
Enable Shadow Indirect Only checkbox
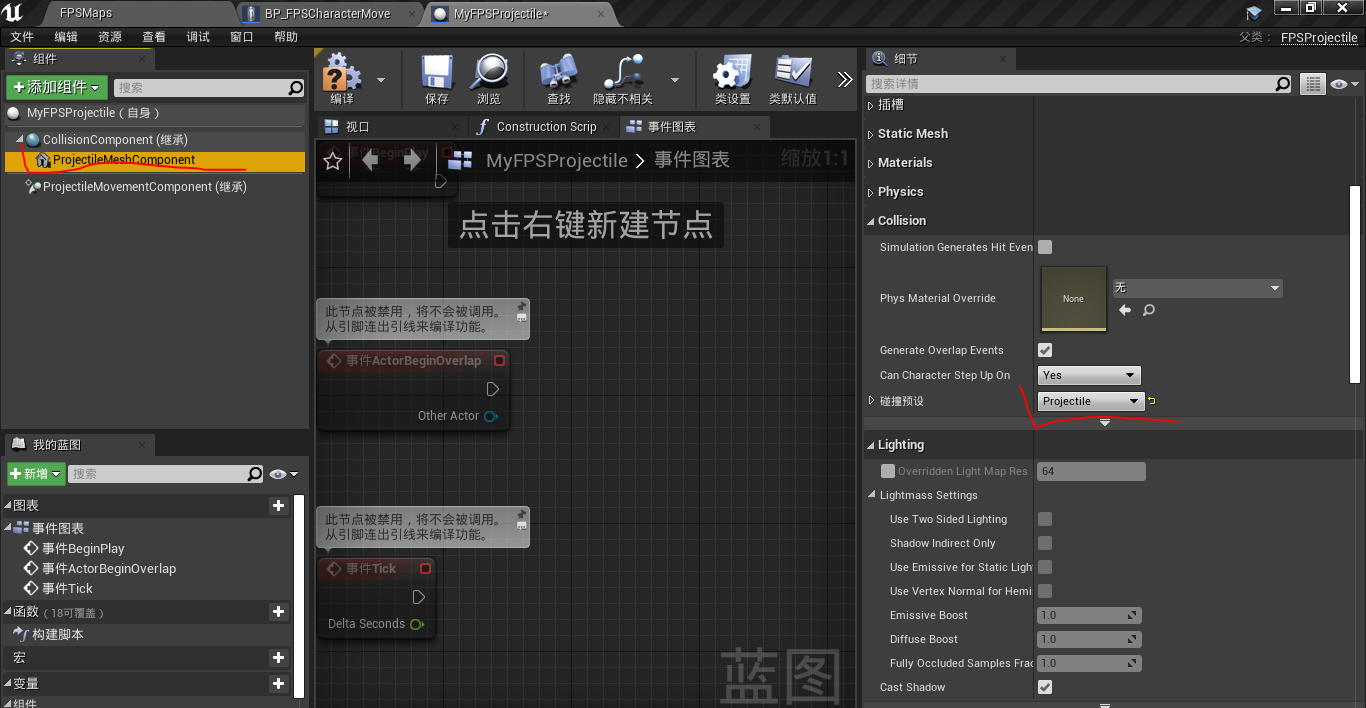[x=1045, y=543]
